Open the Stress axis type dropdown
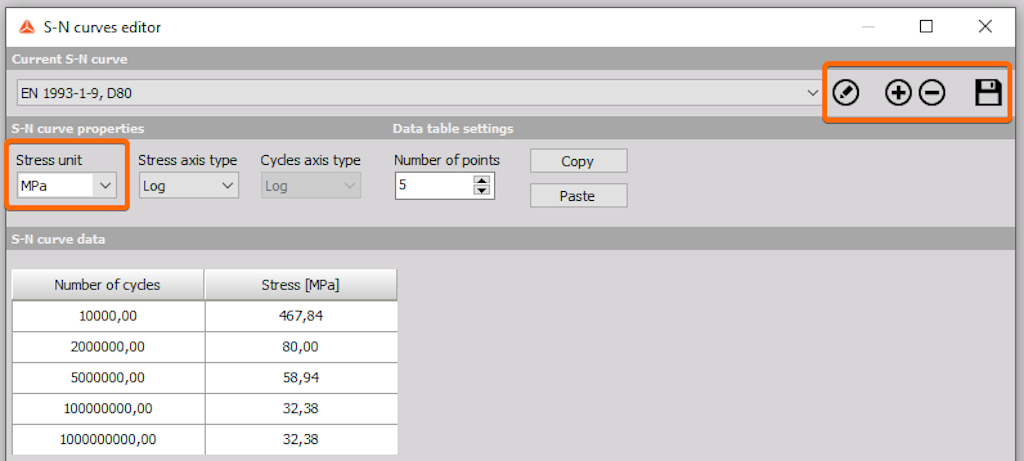1024x461 pixels. click(x=189, y=185)
